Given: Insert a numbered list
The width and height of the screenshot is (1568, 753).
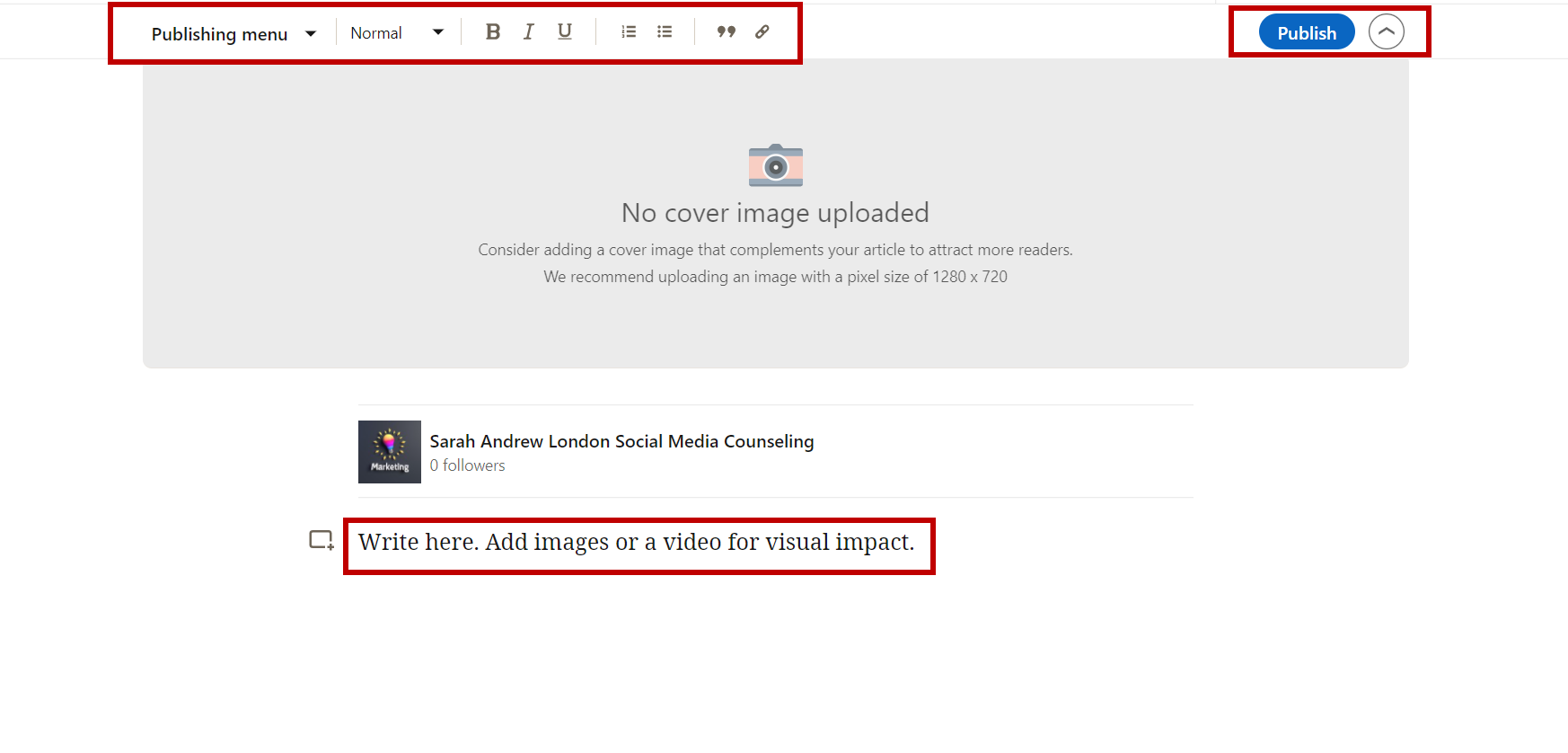Looking at the screenshot, I should coord(629,32).
